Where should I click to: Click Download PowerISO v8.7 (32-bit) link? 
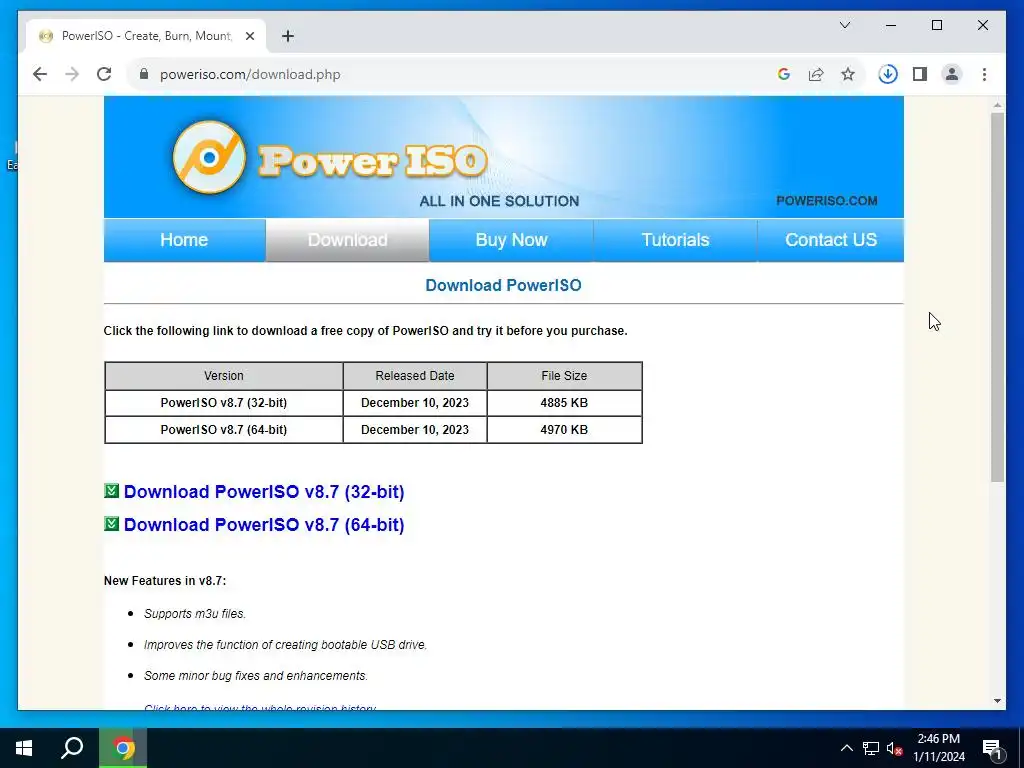264,492
